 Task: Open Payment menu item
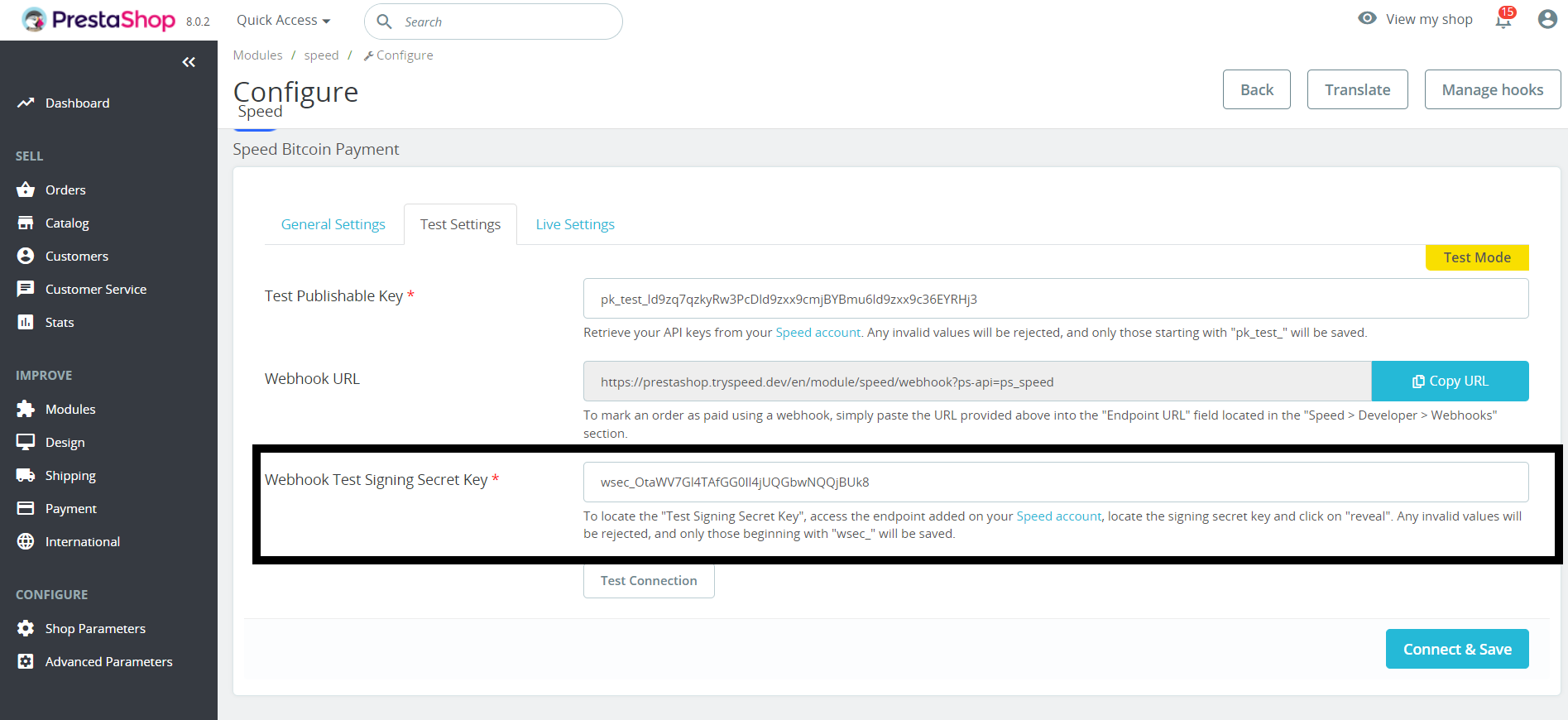(x=71, y=508)
